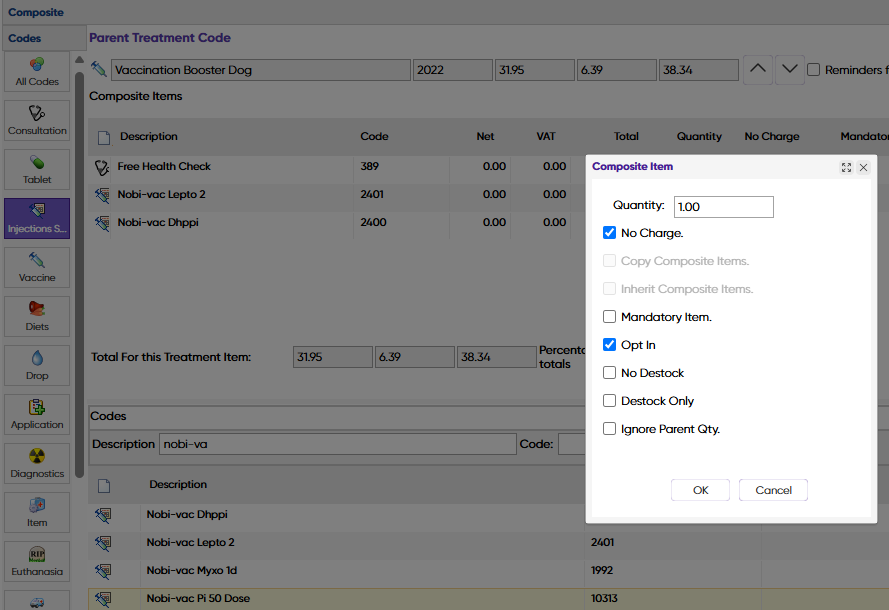The height and width of the screenshot is (610, 889).
Task: Open the Tablet codes category
Action: [37, 169]
